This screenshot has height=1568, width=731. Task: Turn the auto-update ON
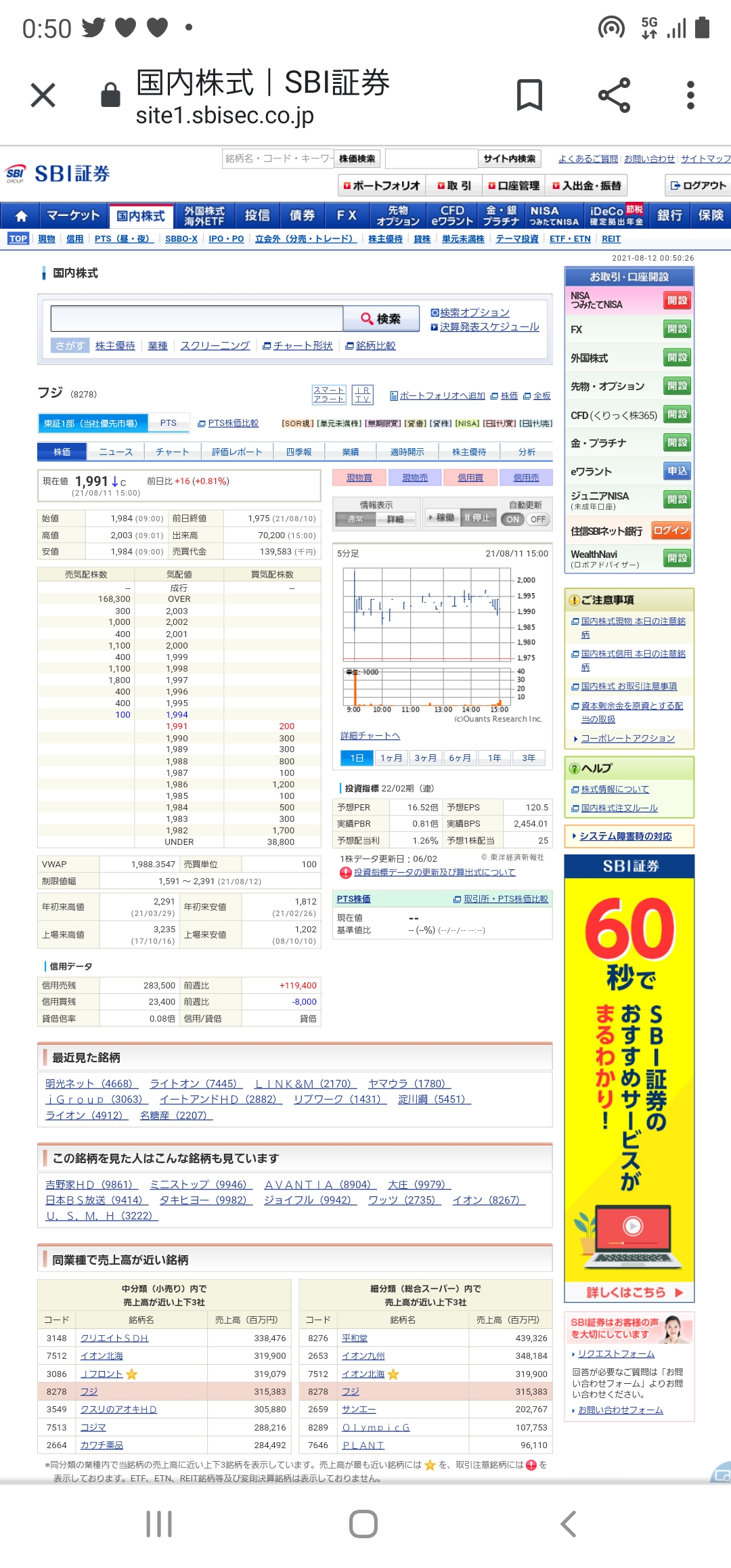click(x=512, y=519)
